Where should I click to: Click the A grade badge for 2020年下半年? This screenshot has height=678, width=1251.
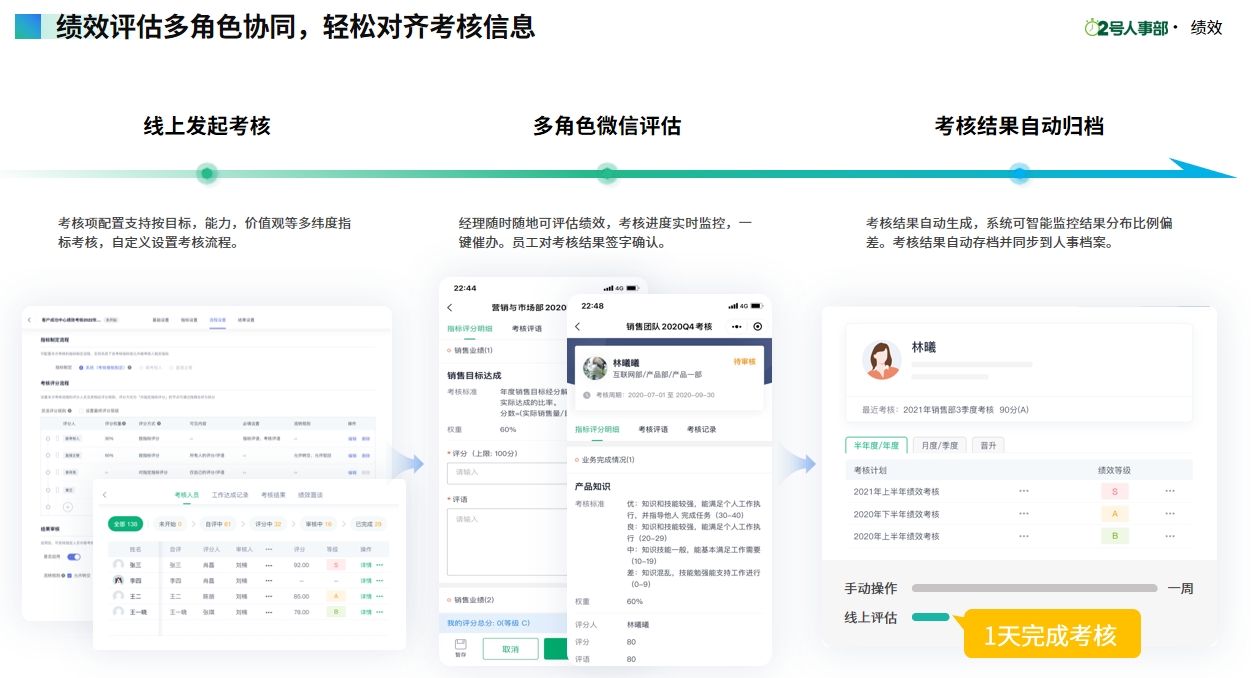(x=1114, y=514)
